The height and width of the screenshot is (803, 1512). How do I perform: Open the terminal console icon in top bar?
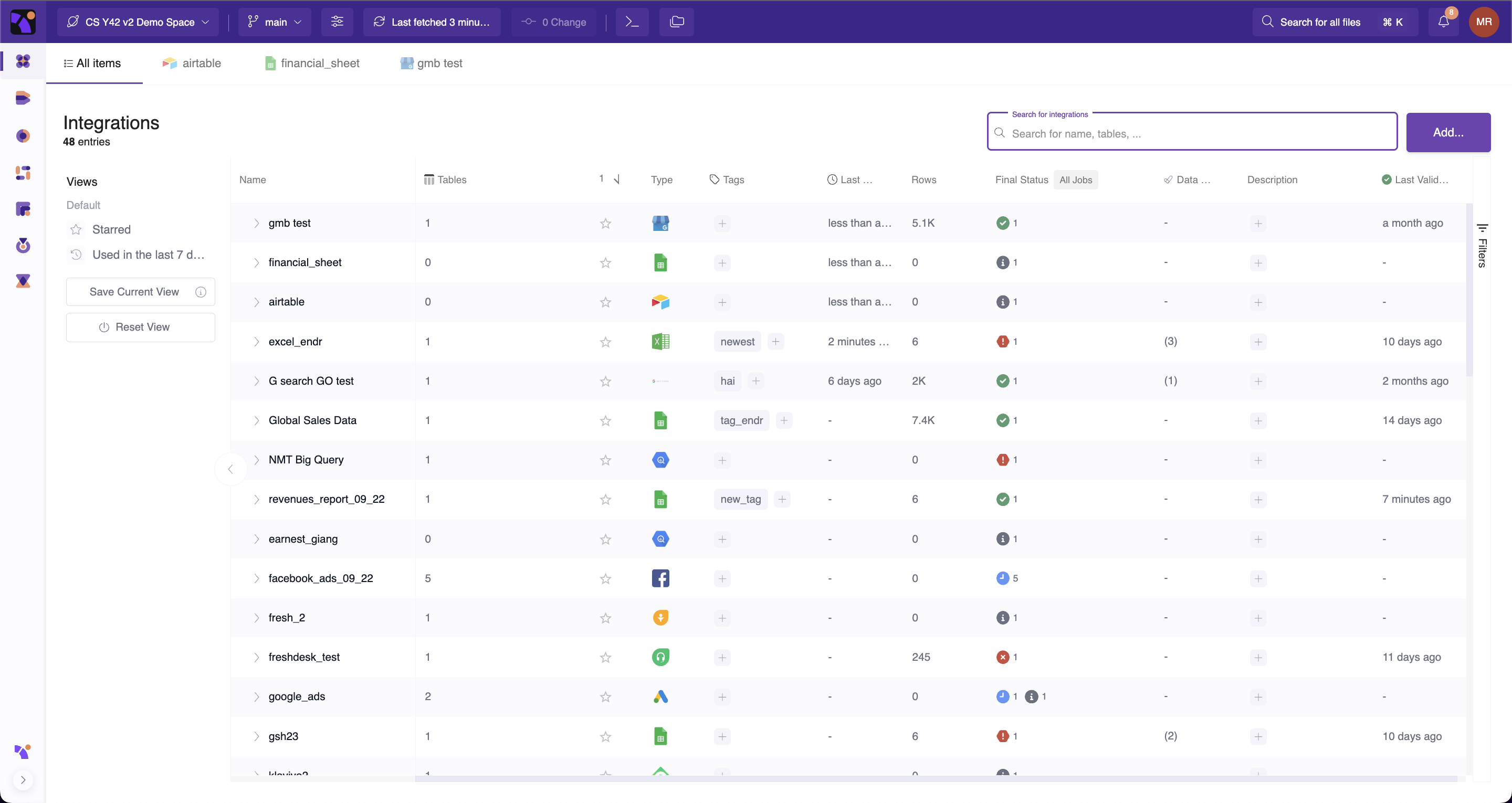pos(632,22)
